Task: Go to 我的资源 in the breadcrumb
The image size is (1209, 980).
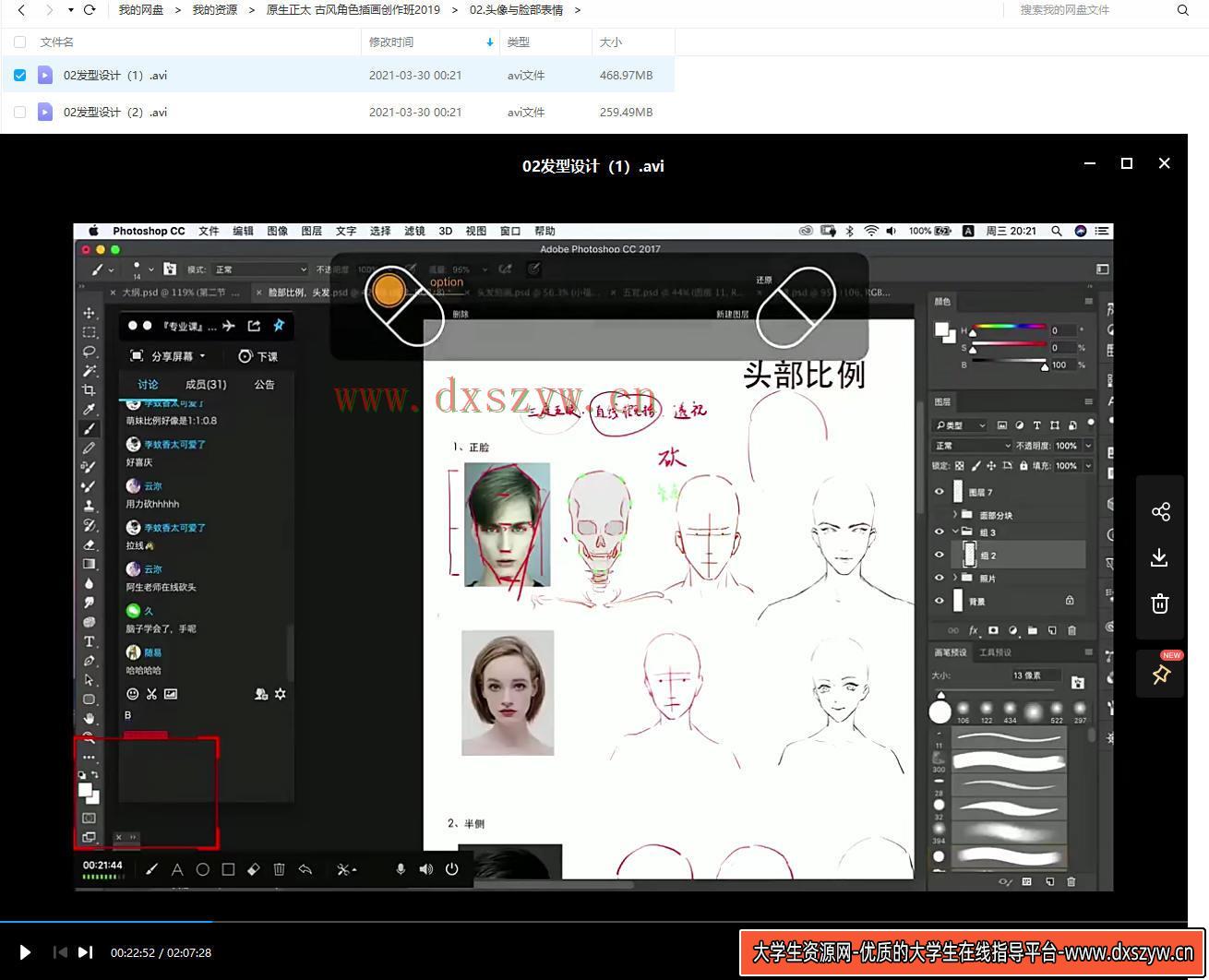Action: pos(215,10)
